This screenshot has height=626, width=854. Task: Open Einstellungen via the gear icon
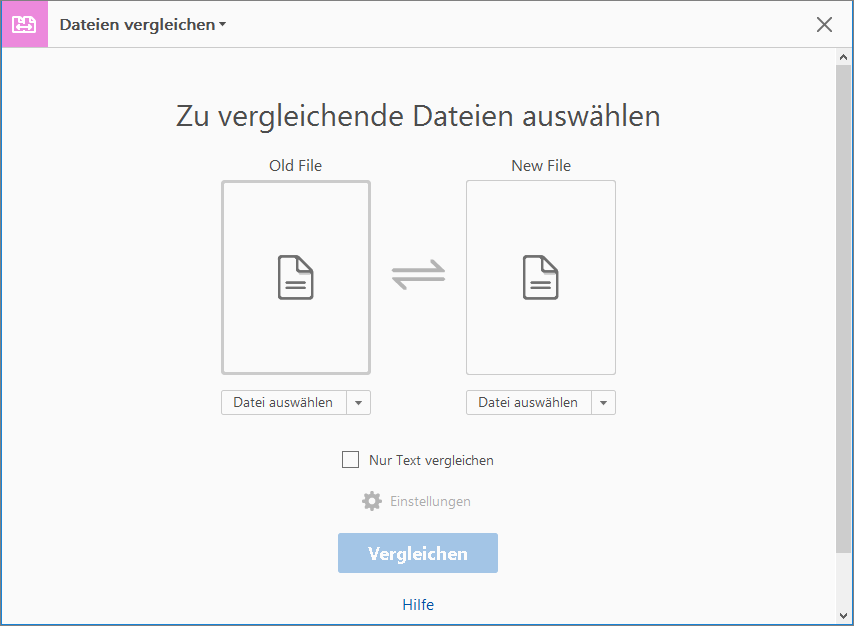(371, 501)
